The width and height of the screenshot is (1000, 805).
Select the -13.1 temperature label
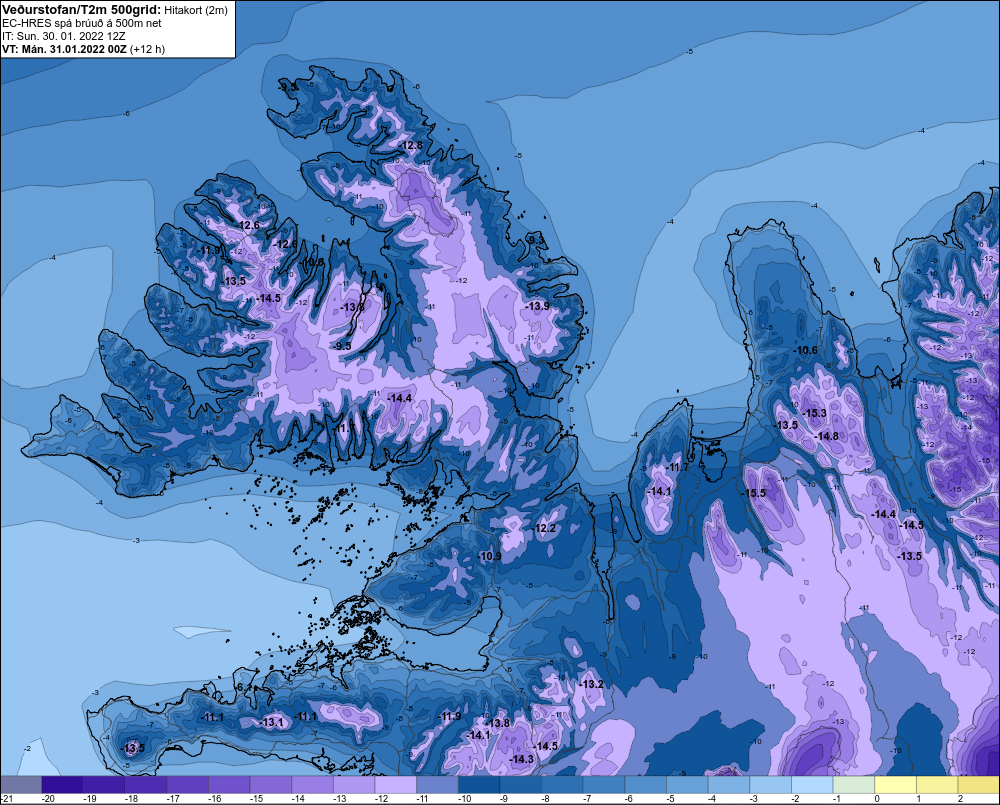pyautogui.click(x=272, y=722)
